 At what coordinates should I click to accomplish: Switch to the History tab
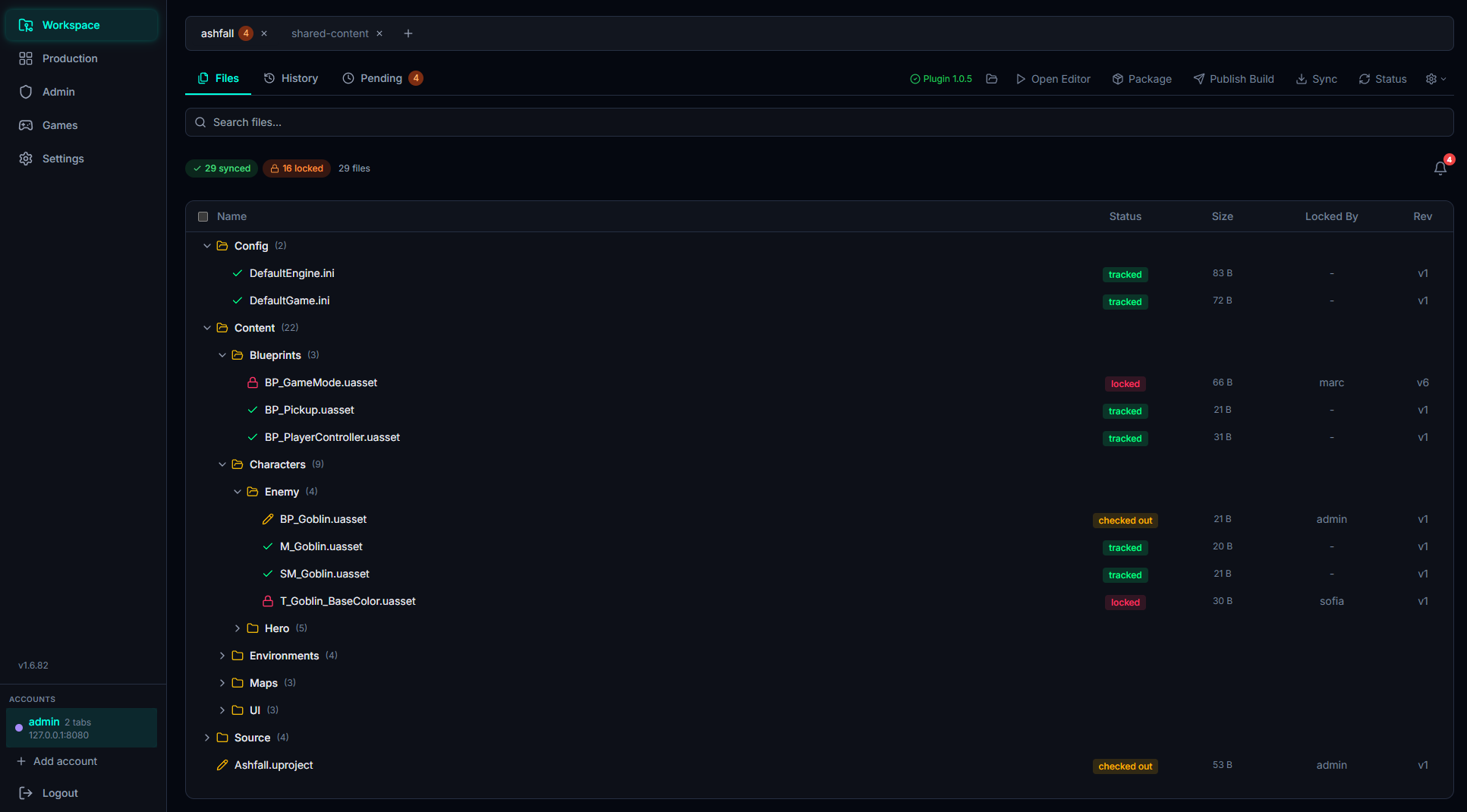[x=291, y=78]
